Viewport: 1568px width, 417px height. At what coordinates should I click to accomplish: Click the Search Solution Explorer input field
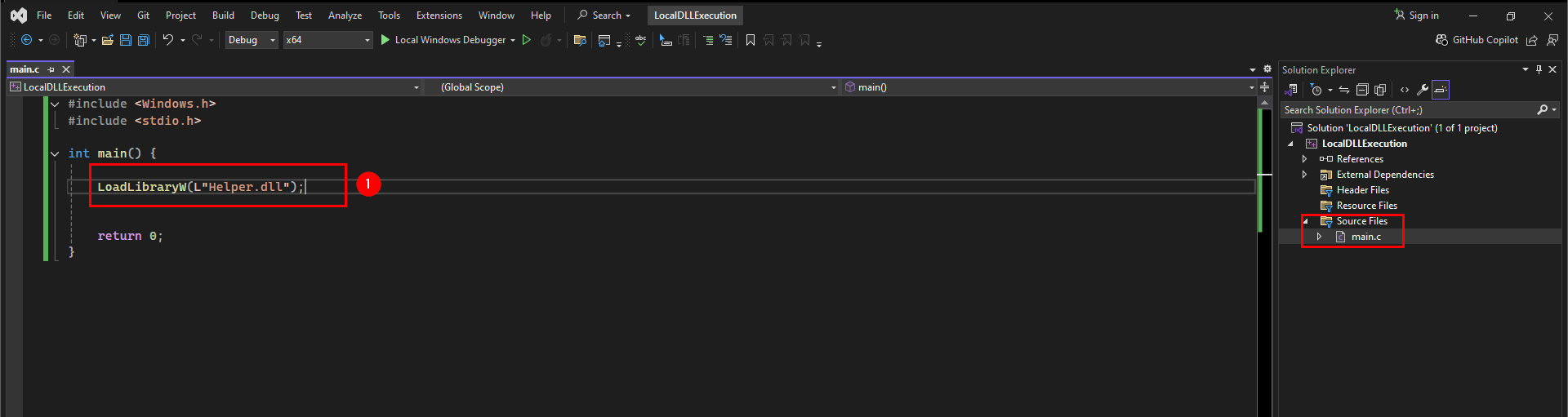click(1408, 110)
